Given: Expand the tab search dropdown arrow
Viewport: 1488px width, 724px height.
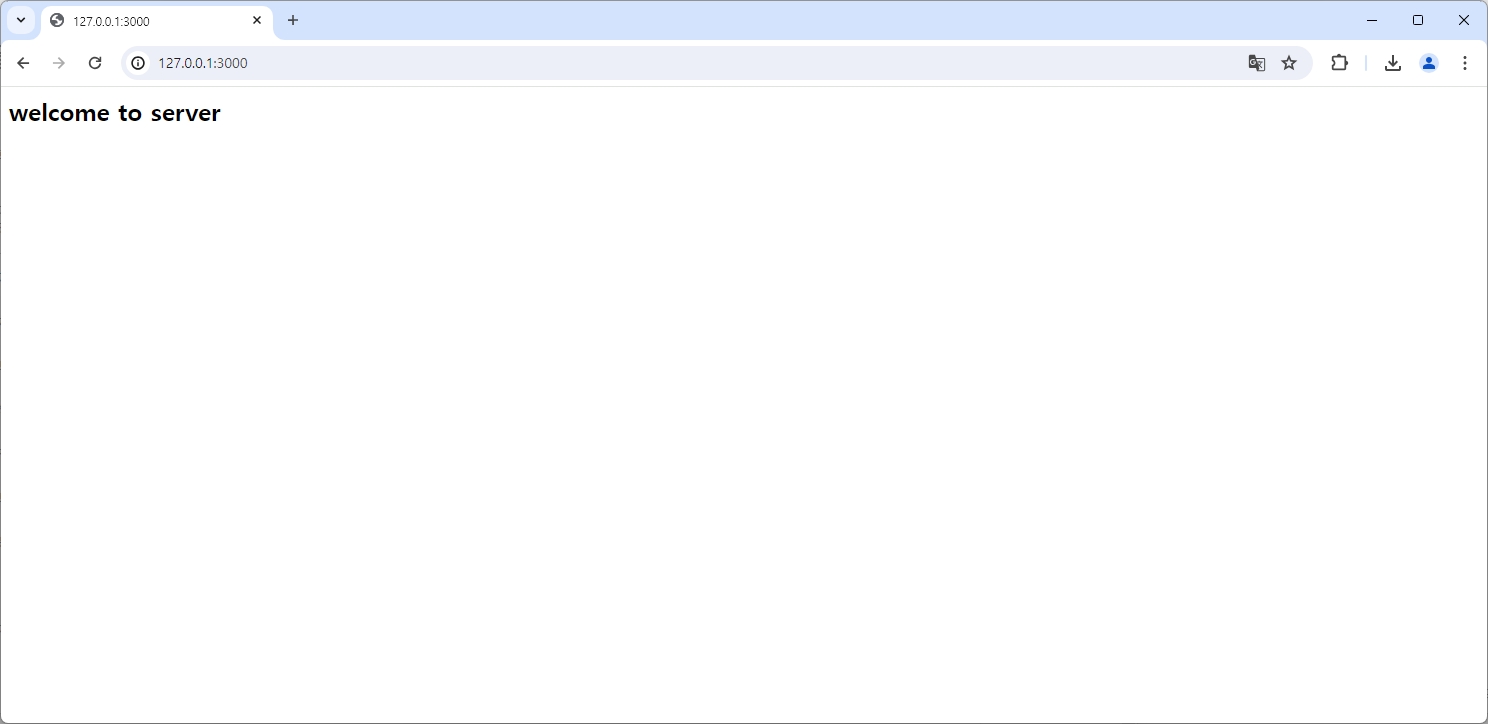Looking at the screenshot, I should pyautogui.click(x=21, y=20).
